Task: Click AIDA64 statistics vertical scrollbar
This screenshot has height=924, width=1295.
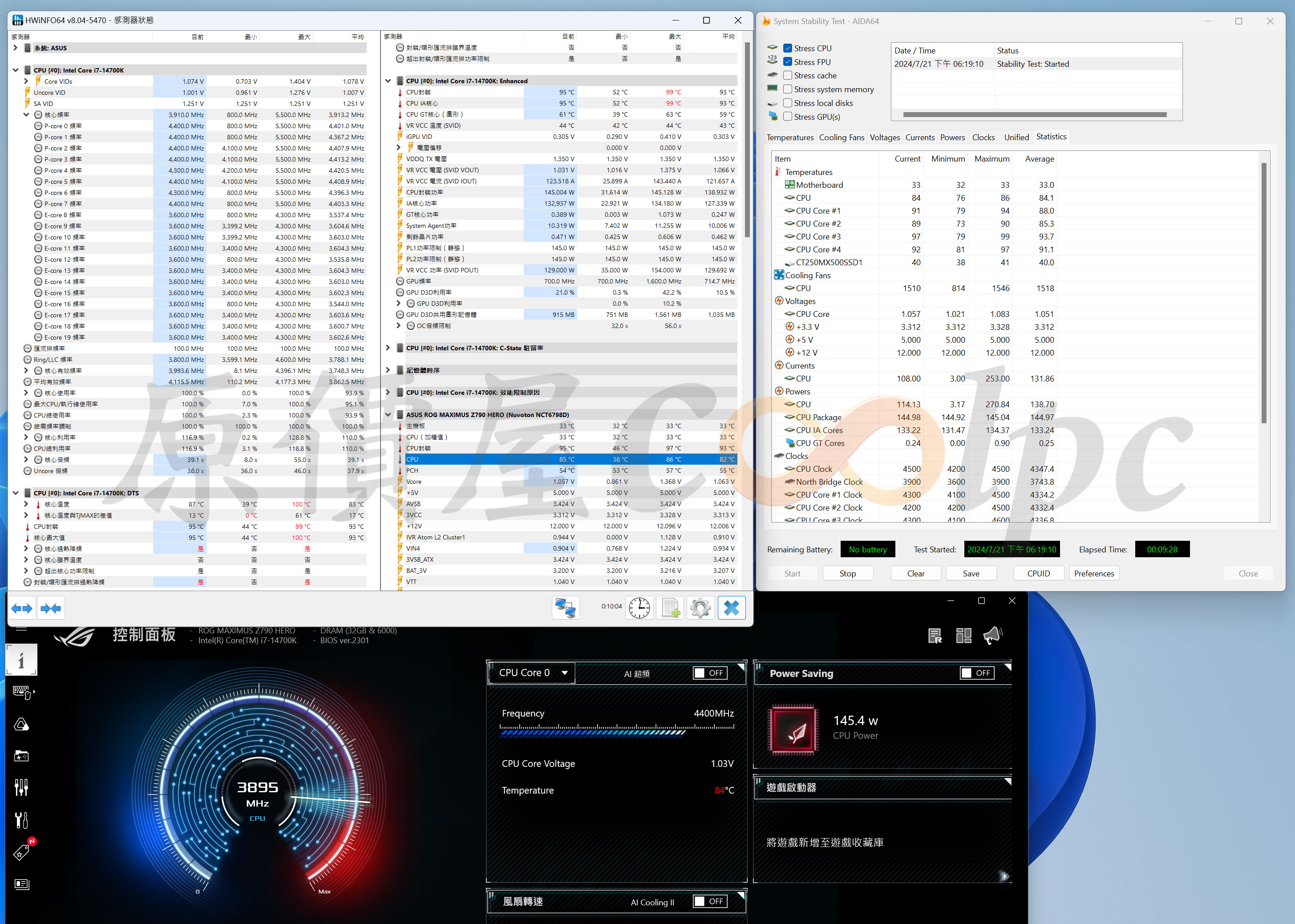Action: [1263, 293]
